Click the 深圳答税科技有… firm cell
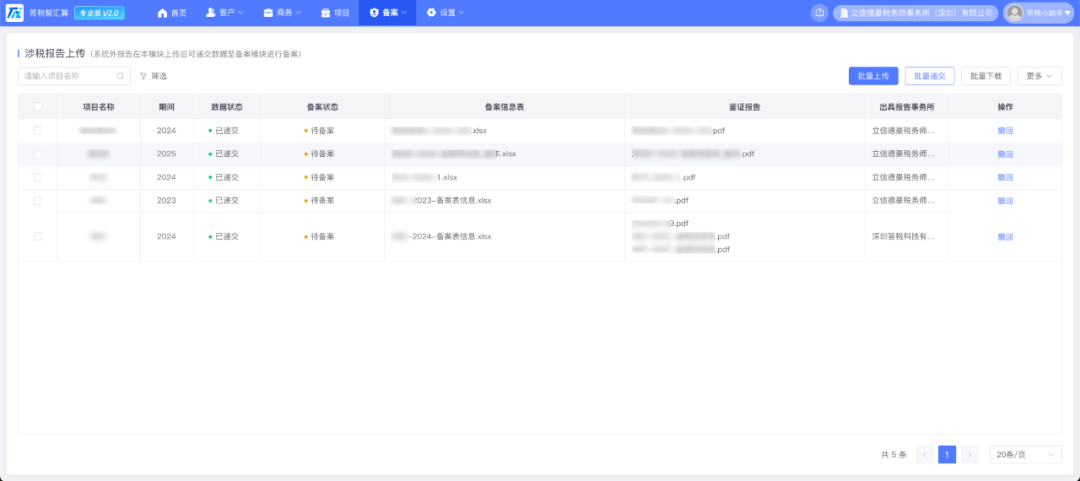The width and height of the screenshot is (1080, 481). [903, 236]
